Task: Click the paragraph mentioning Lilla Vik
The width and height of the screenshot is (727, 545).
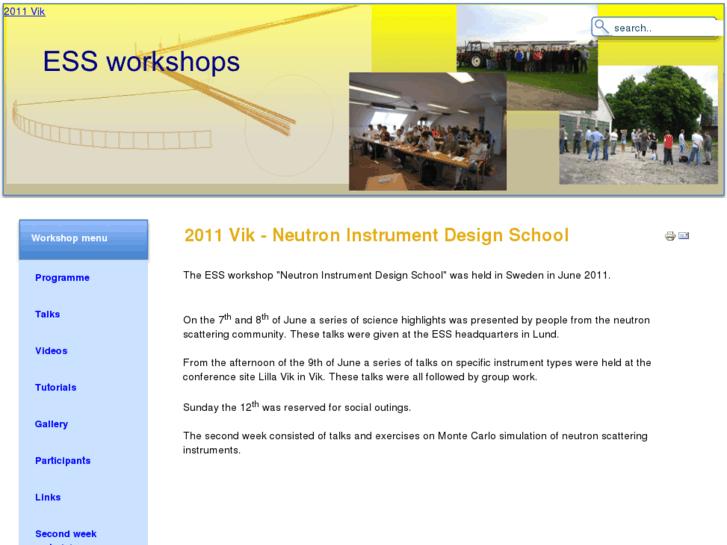Action: [417, 370]
